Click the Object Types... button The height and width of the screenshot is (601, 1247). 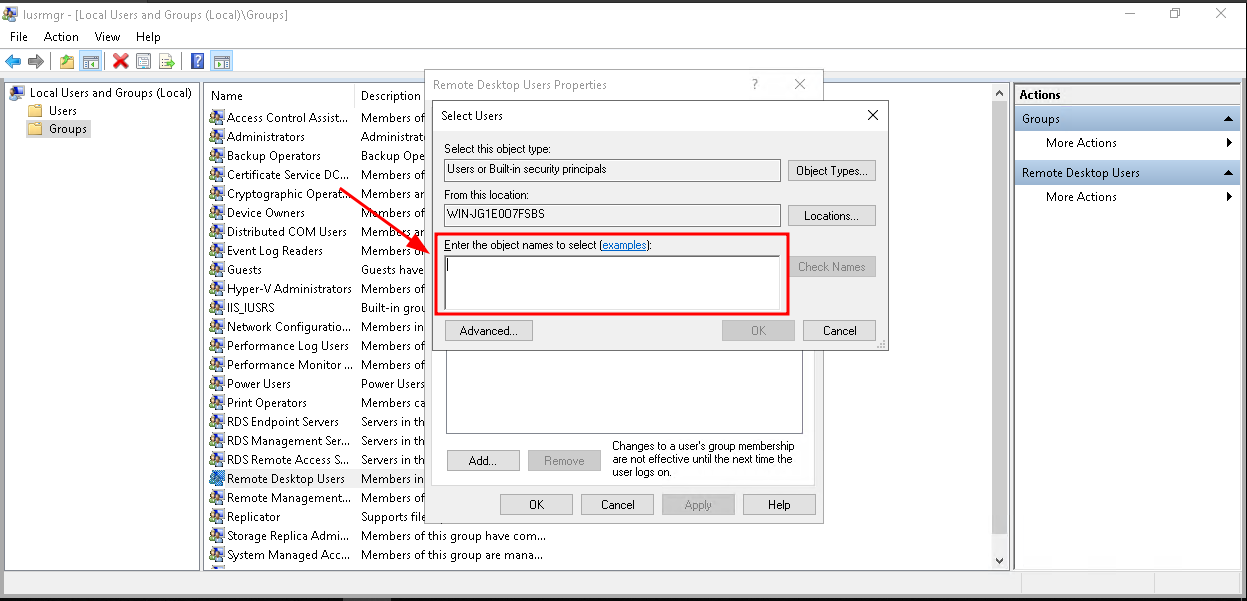point(831,171)
